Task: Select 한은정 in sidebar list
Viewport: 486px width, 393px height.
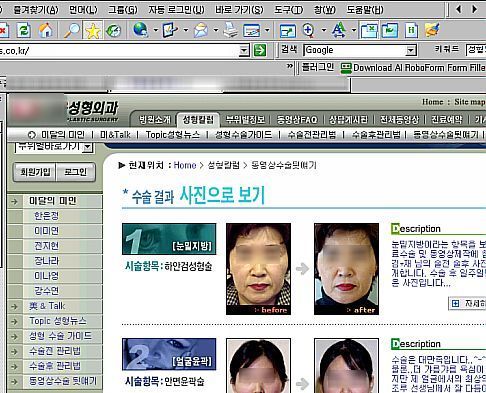Action: tap(46, 216)
